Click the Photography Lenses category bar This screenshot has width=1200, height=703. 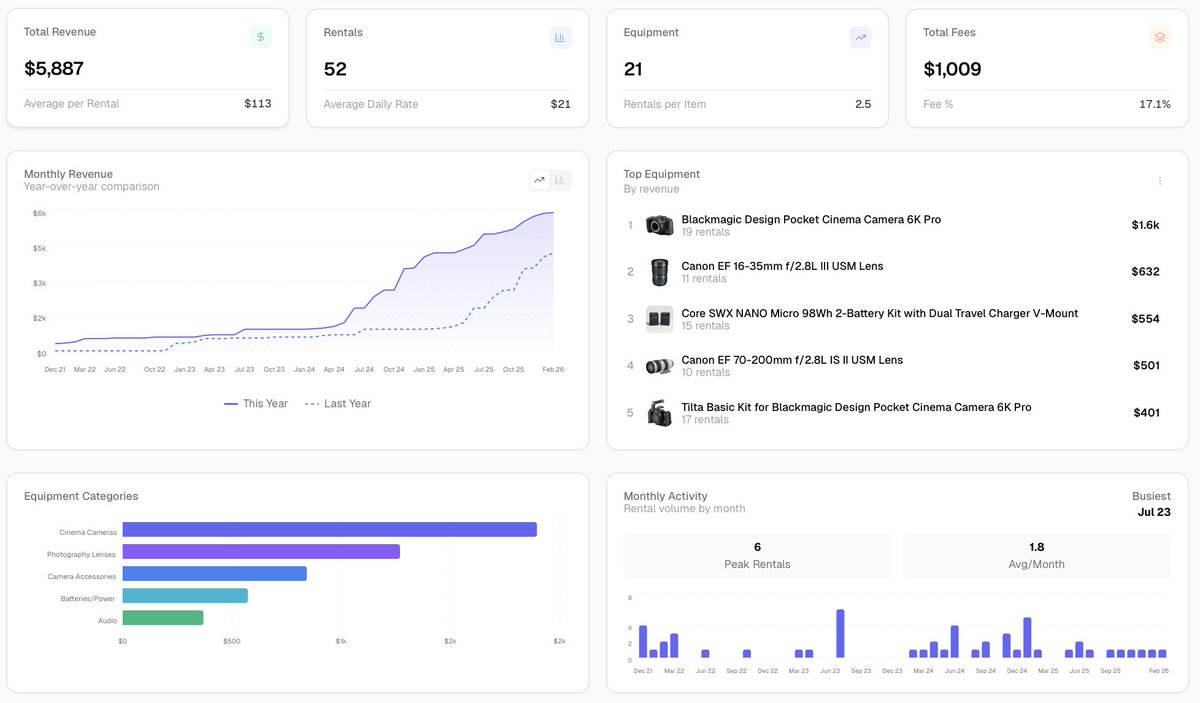pyautogui.click(x=261, y=552)
